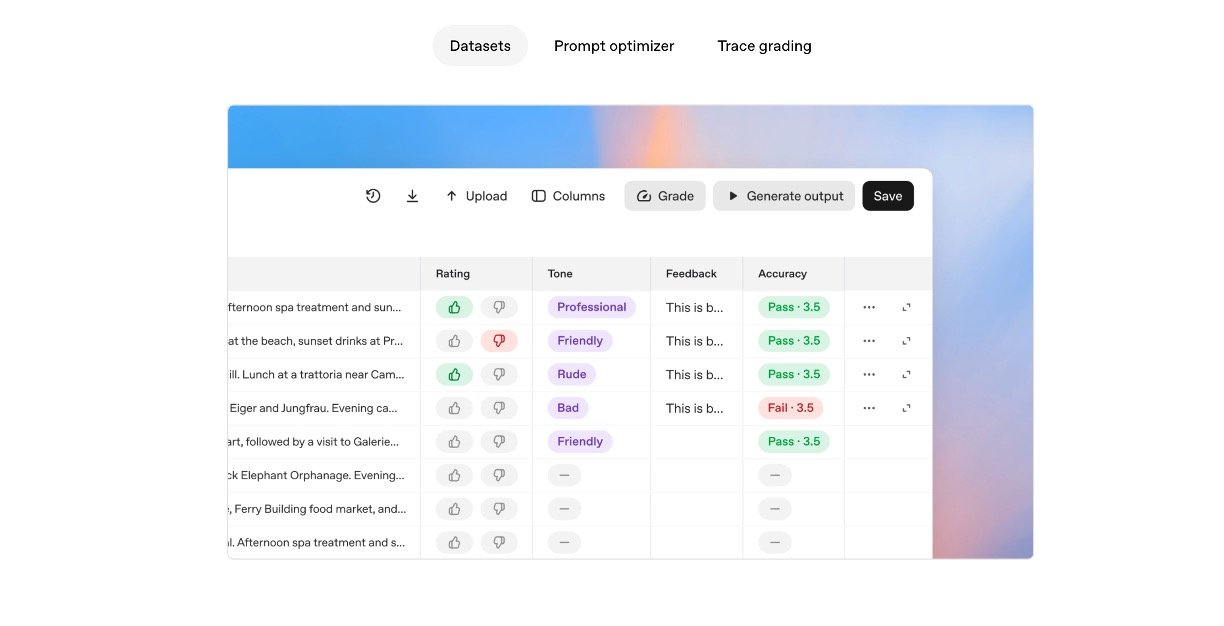The image size is (1224, 626).
Task: Expand the Rude tone row
Action: (906, 374)
